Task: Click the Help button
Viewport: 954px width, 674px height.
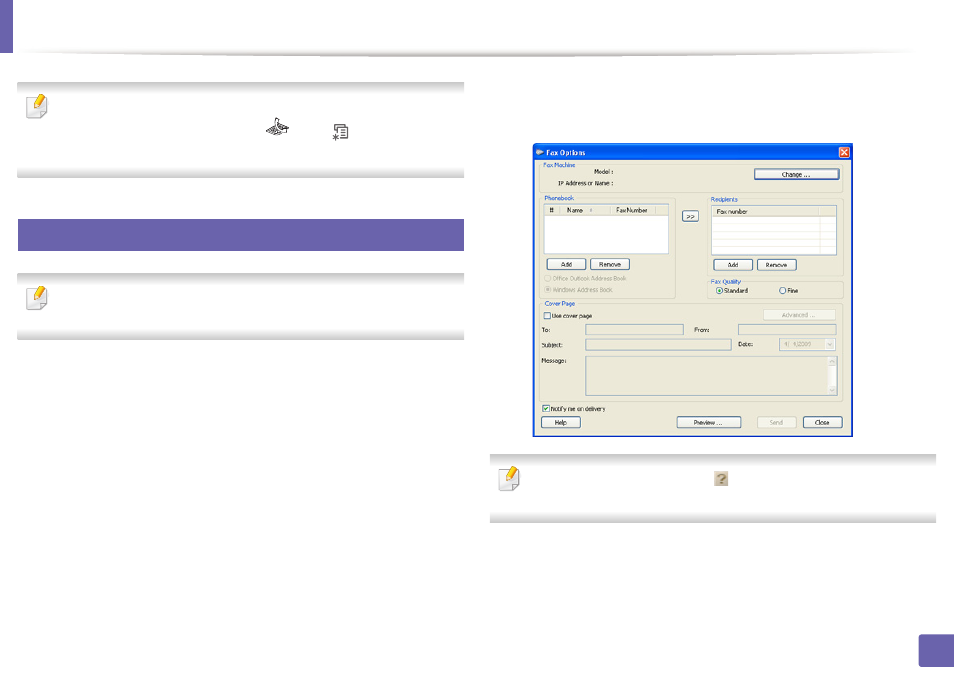Action: [560, 423]
